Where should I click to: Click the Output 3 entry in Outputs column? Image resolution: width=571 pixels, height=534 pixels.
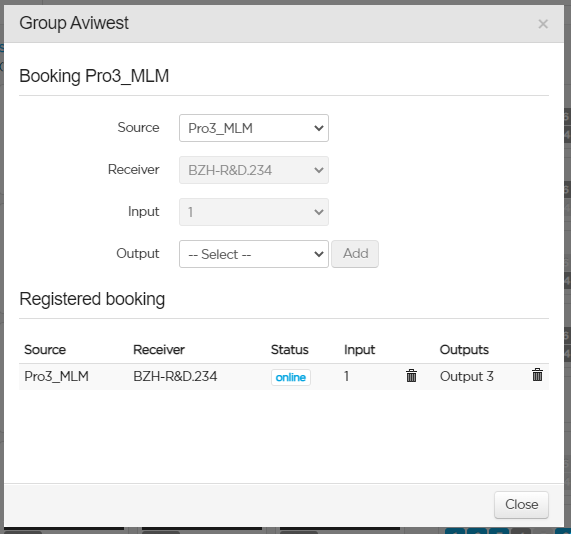pos(466,376)
